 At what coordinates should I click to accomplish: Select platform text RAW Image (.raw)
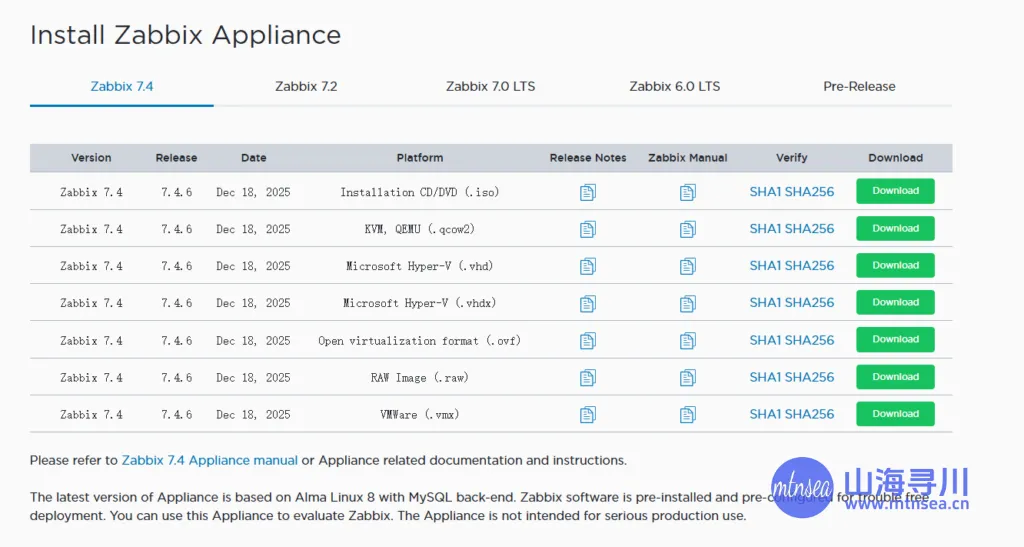(x=420, y=378)
